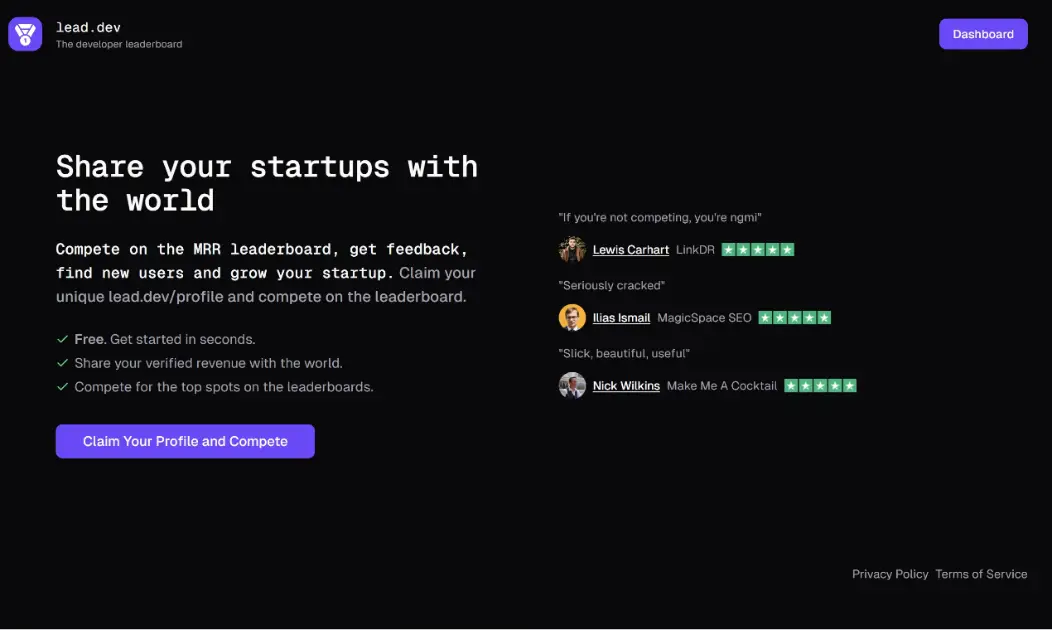
Task: Click the lead.dev medal logo icon
Action: pyautogui.click(x=24, y=33)
